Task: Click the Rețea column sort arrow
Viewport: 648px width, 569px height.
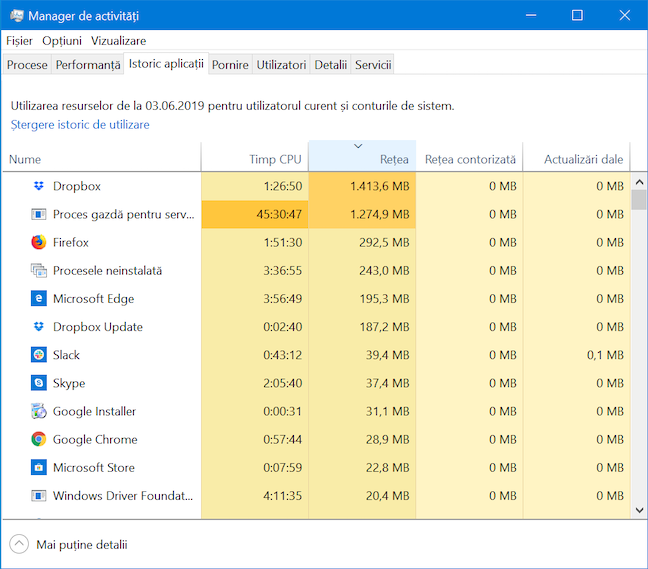Action: 358,146
